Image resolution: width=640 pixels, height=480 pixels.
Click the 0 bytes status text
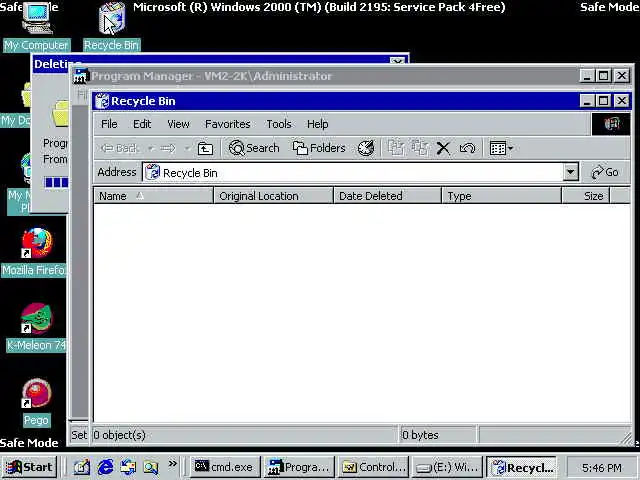tap(420, 435)
